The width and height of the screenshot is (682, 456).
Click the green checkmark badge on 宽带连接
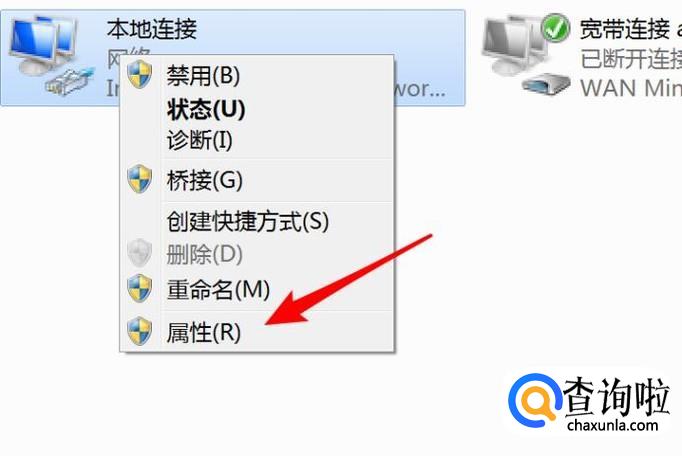click(555, 28)
